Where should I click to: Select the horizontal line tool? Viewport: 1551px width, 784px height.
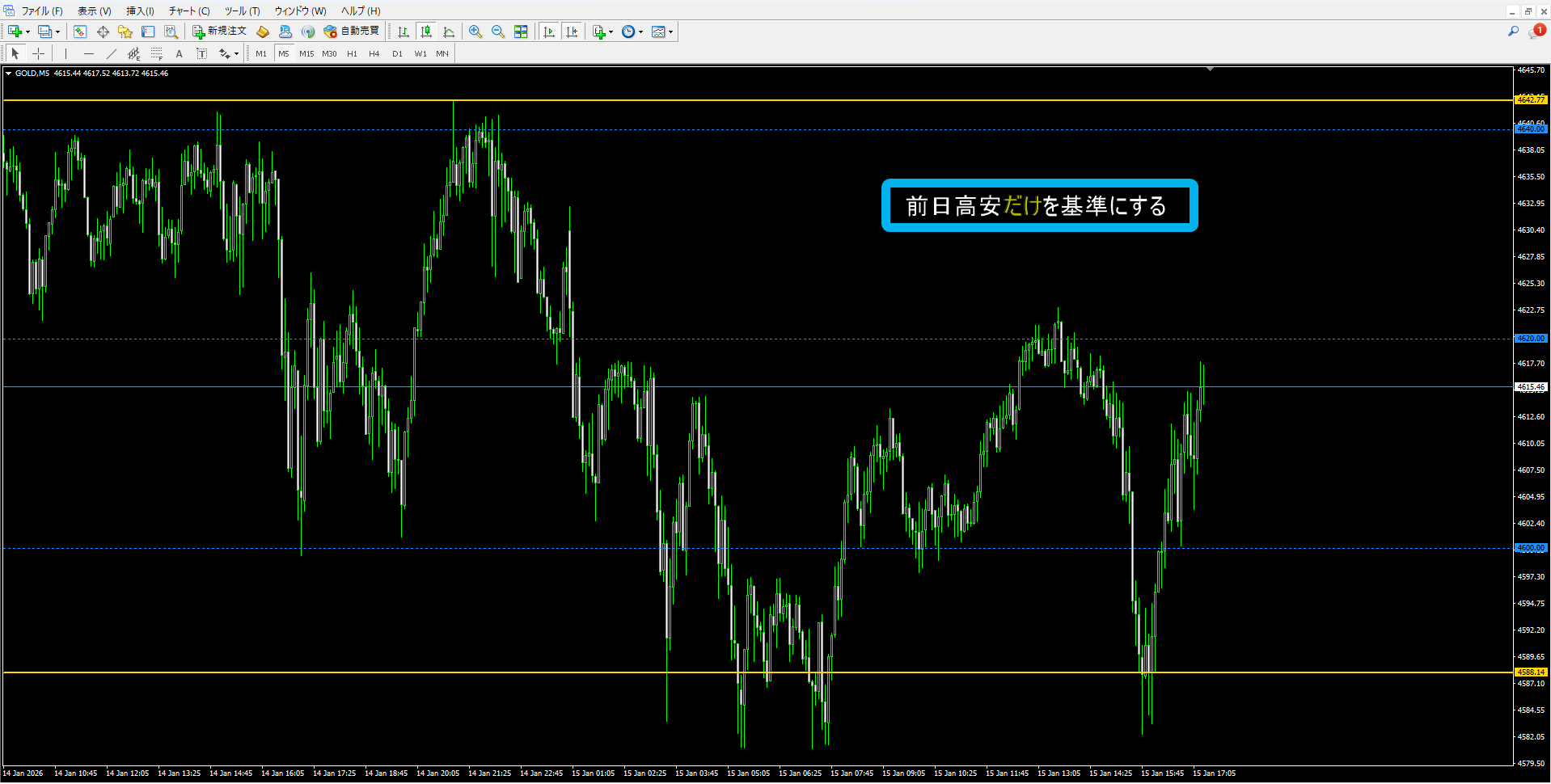tap(89, 53)
